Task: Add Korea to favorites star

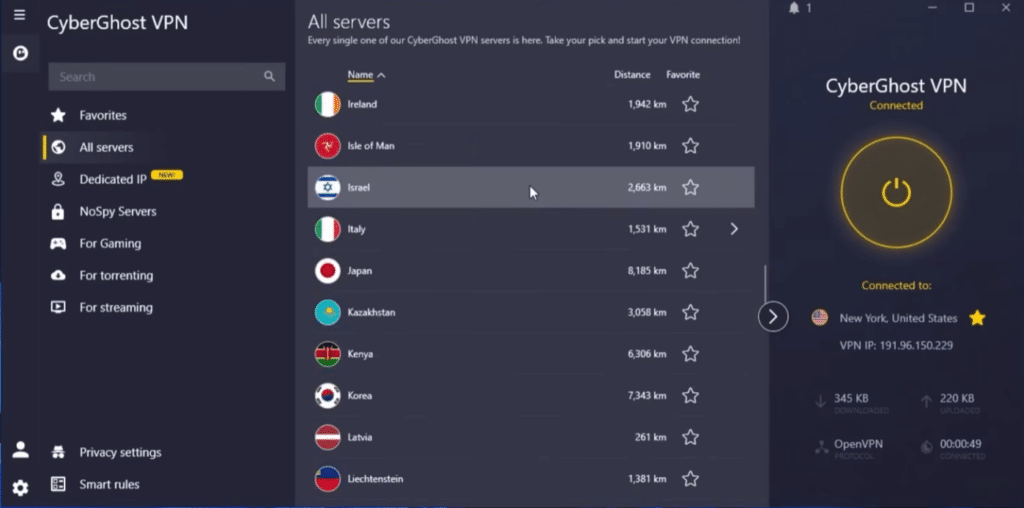Action: [x=690, y=396]
